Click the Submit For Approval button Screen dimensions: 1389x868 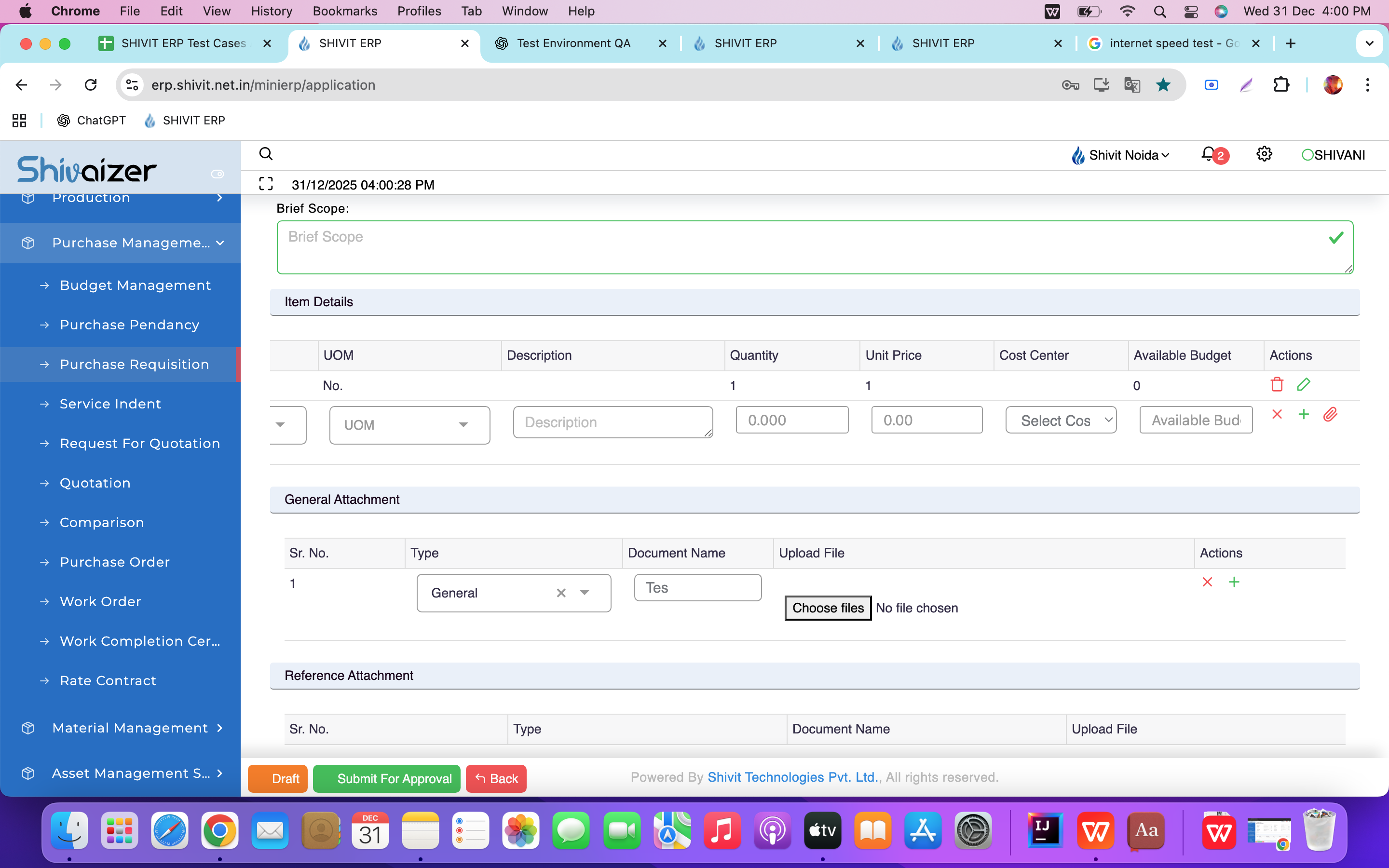[x=386, y=778]
